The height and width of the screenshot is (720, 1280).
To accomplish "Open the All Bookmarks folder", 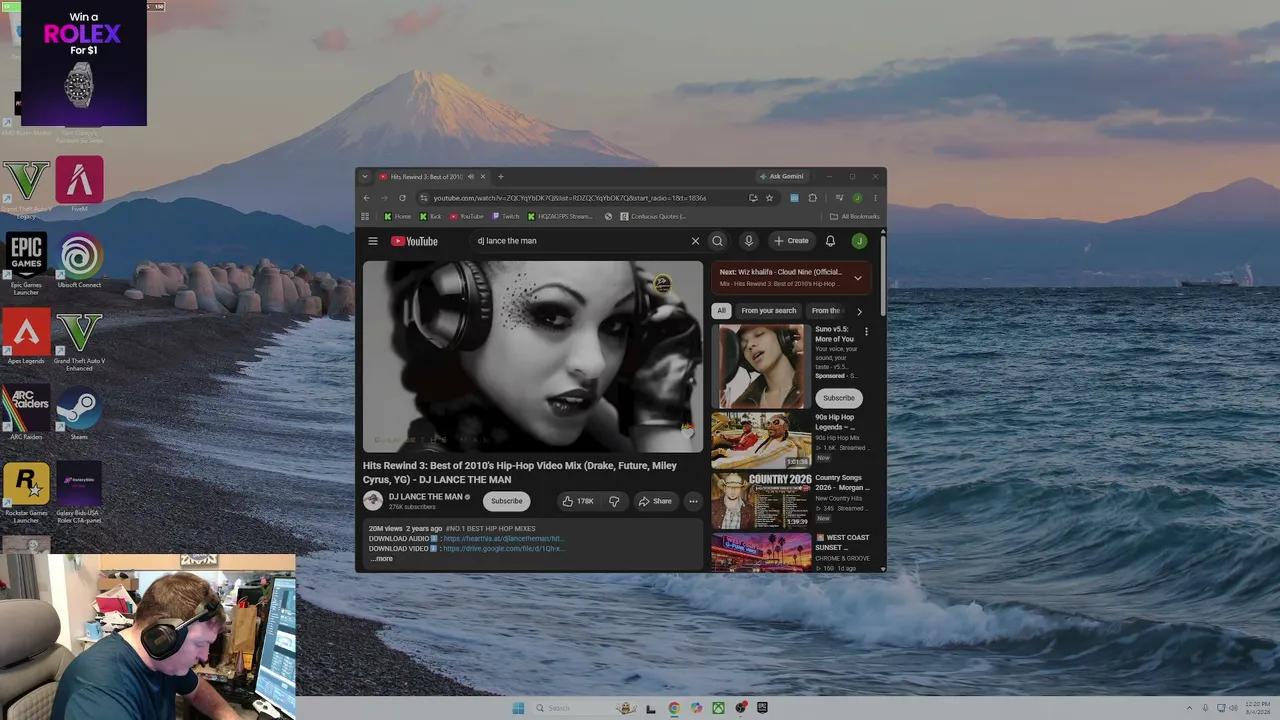I will (855, 216).
